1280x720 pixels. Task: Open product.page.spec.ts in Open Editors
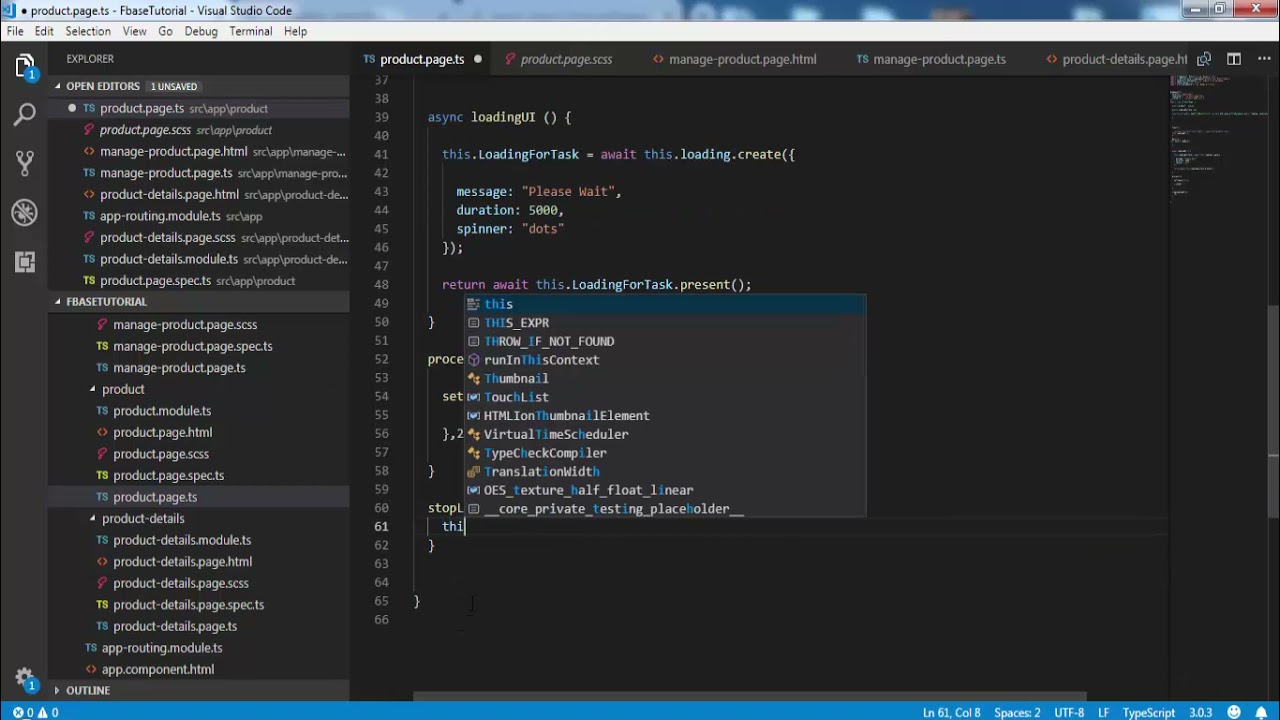coord(199,281)
